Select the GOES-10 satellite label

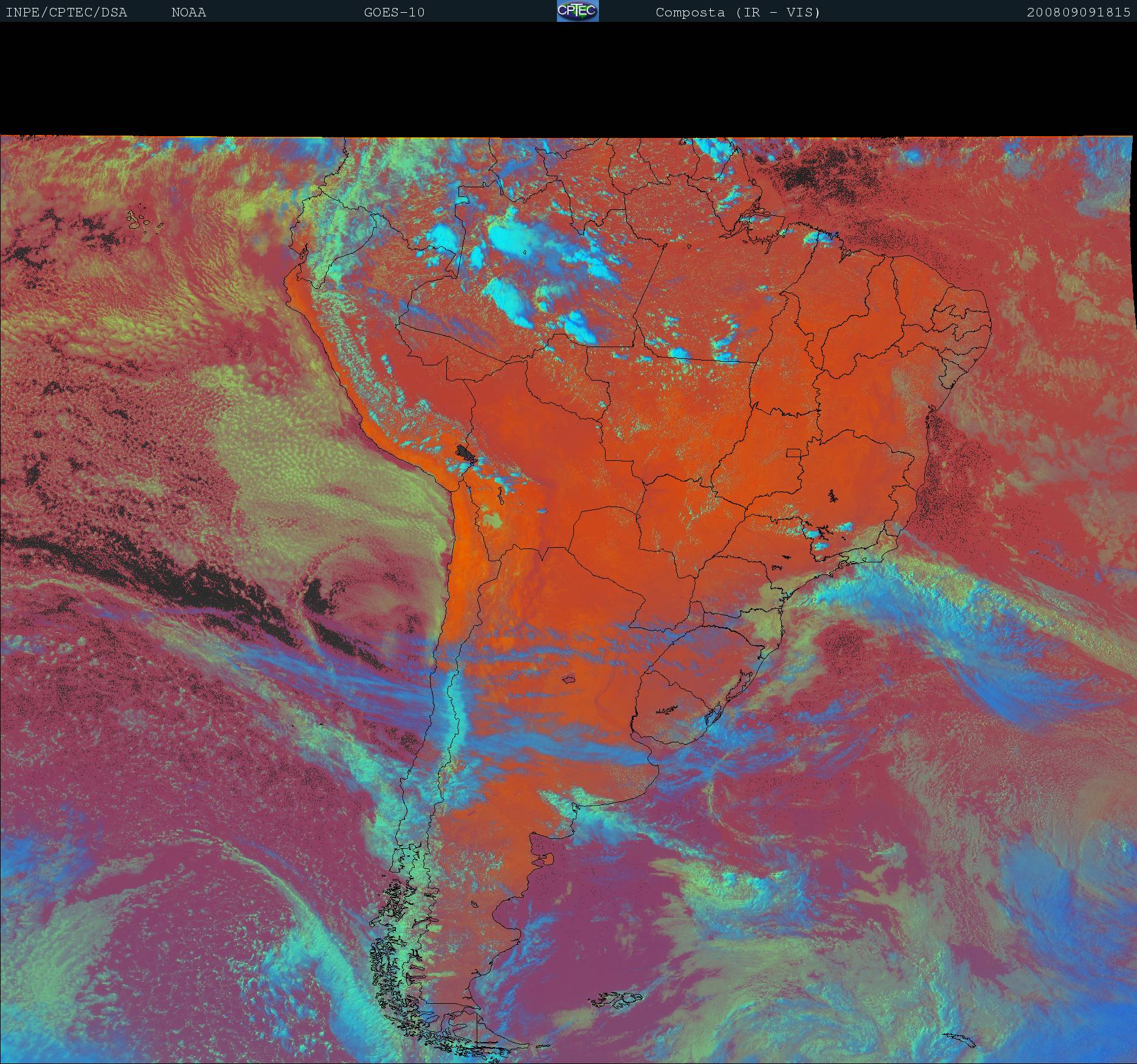point(394,12)
